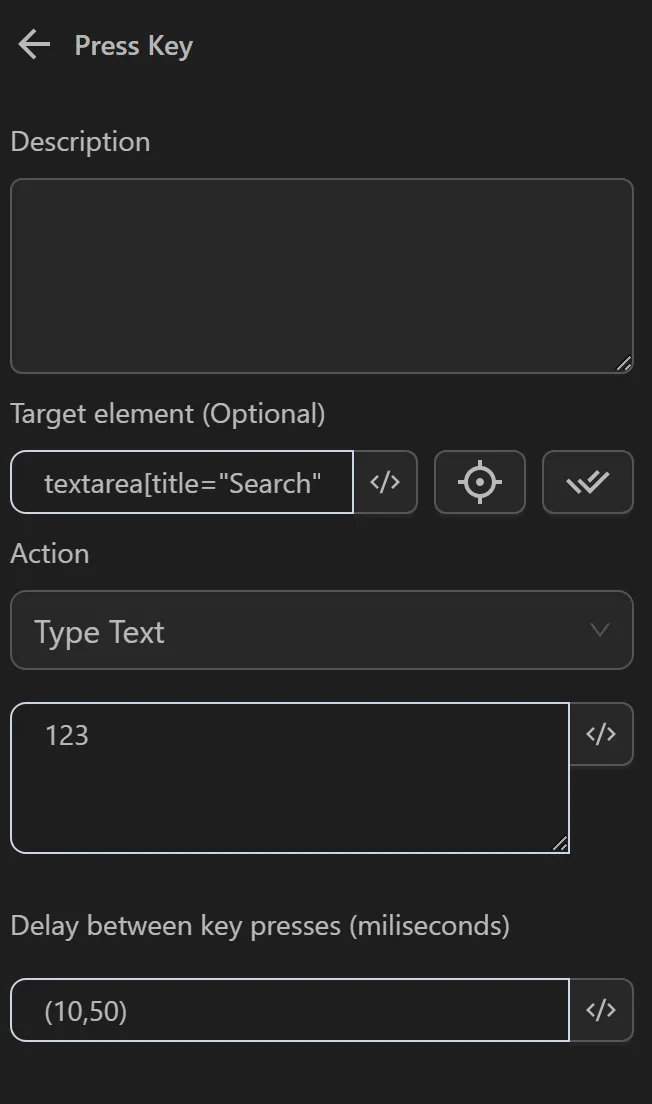
Task: Open element picker with the crosshair icon
Action: coord(480,482)
